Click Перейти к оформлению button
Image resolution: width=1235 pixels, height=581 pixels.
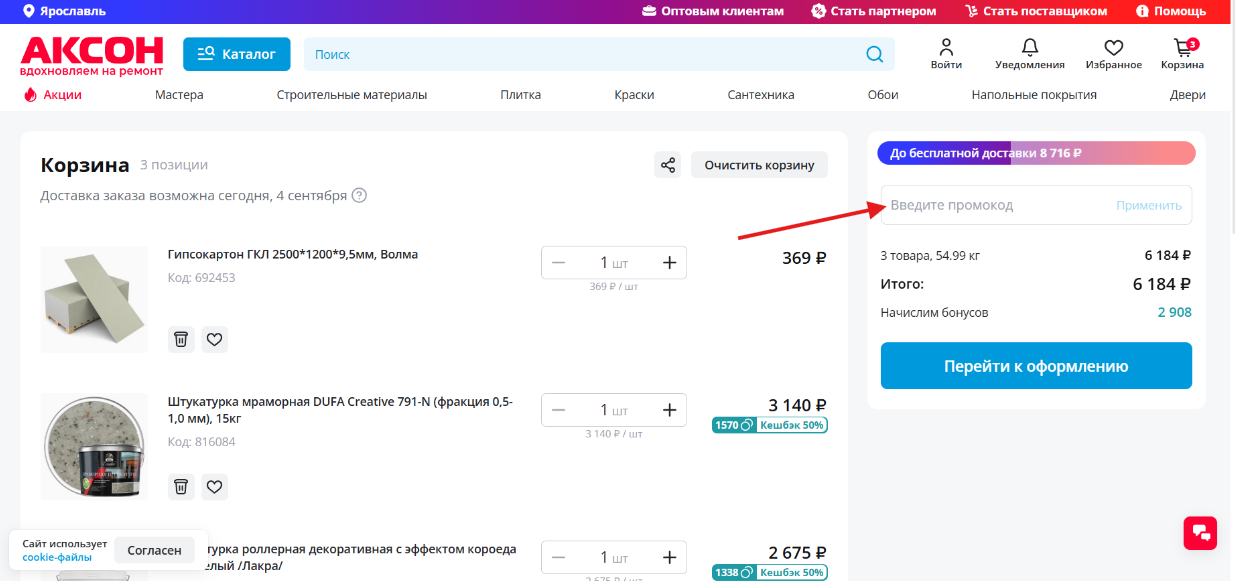pos(1036,366)
